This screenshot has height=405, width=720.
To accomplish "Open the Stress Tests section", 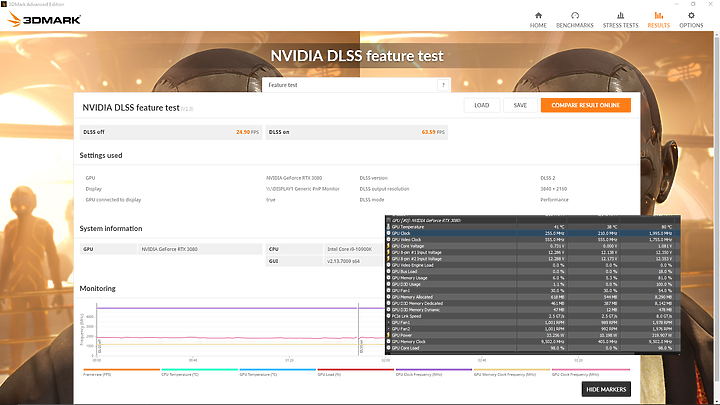I will click(x=620, y=20).
